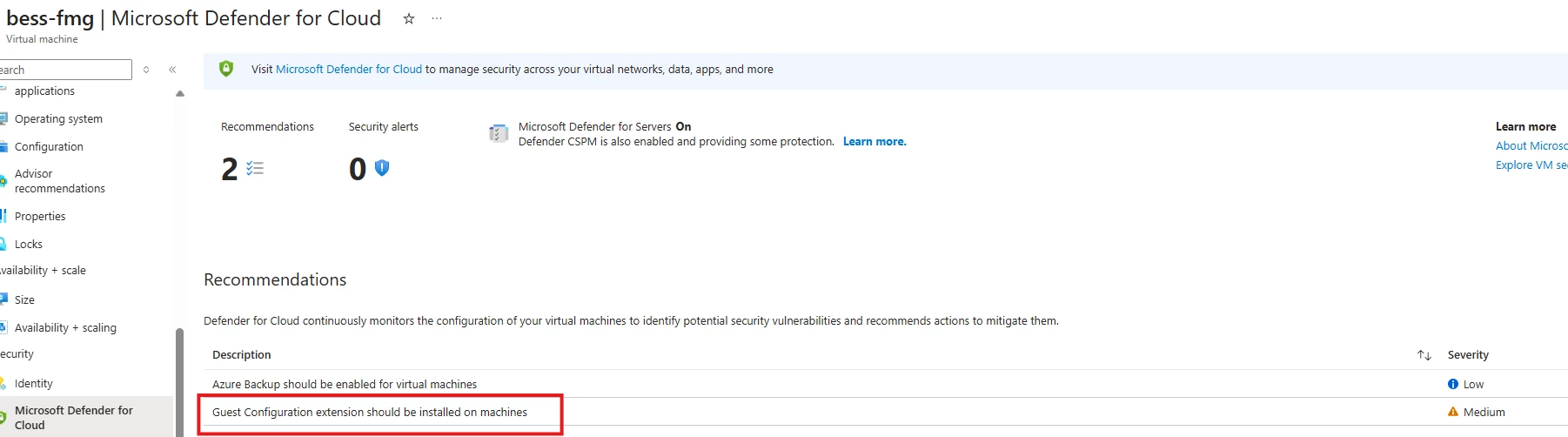The width and height of the screenshot is (1568, 437).
Task: Open Azure Backup should be enabled recommendation
Action: point(345,384)
